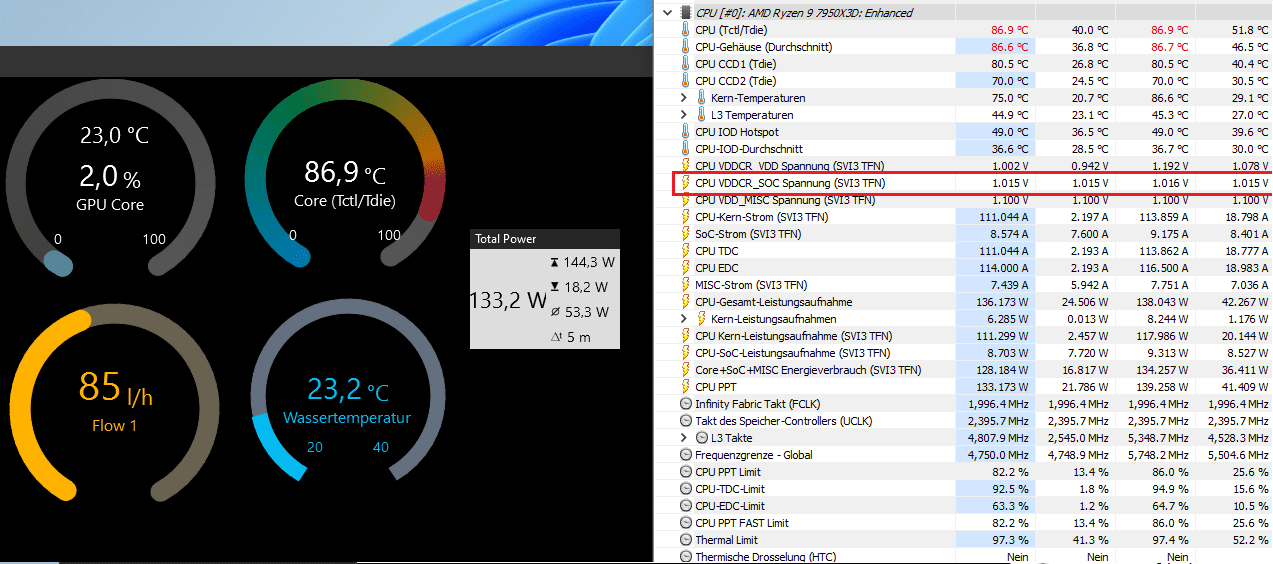
Task: Click lightning icon of SoC-Strom
Action: tap(686, 234)
